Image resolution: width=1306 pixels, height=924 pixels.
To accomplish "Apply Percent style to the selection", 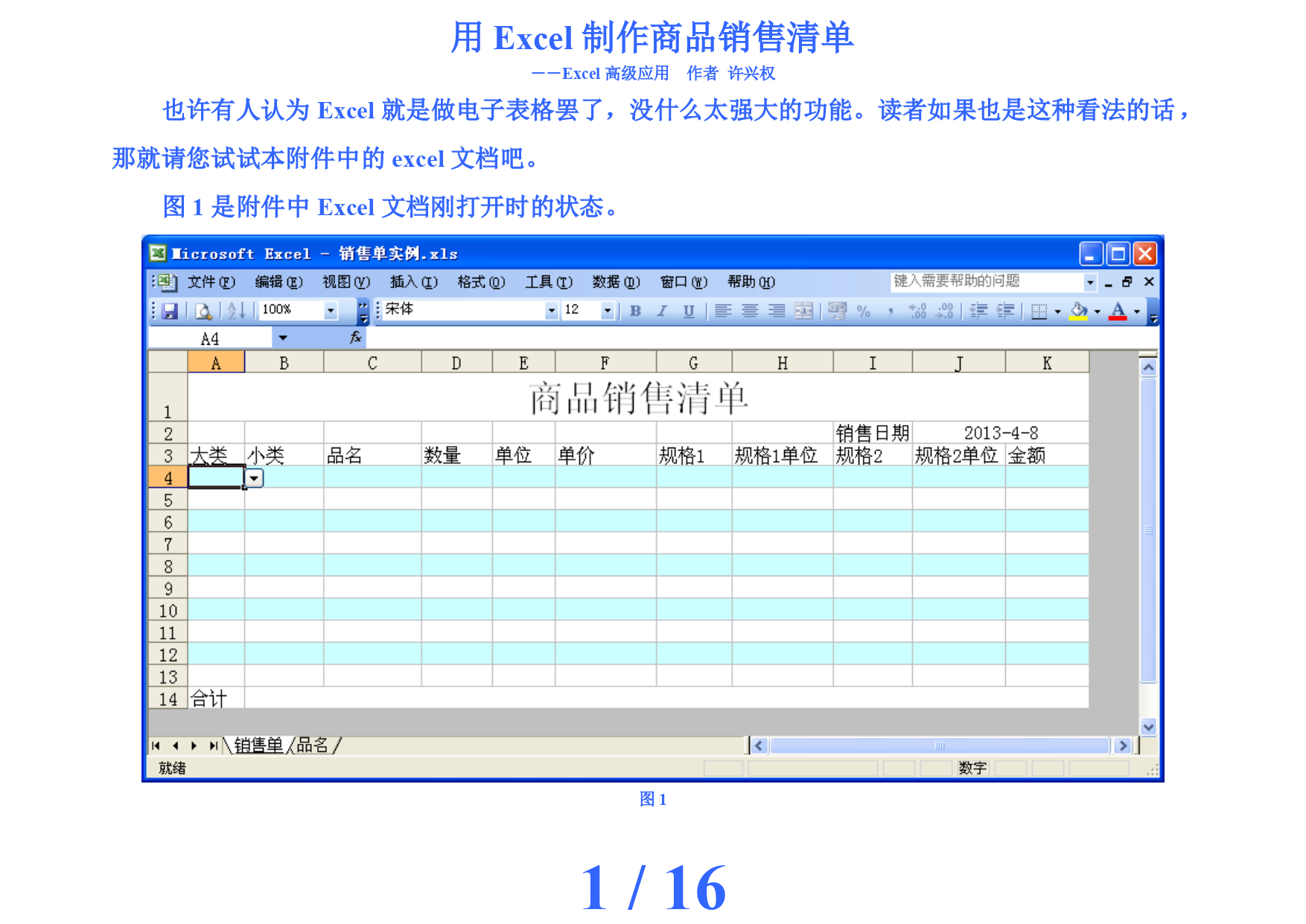I will point(863,310).
